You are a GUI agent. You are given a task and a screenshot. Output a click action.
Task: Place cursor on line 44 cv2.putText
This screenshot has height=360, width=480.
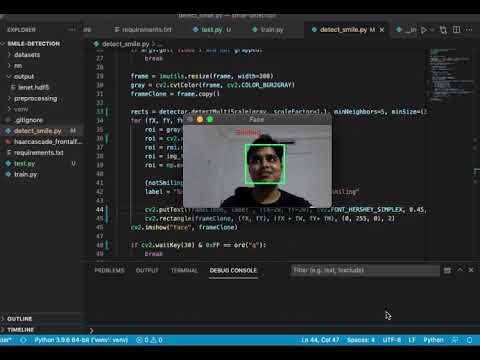[167, 210]
